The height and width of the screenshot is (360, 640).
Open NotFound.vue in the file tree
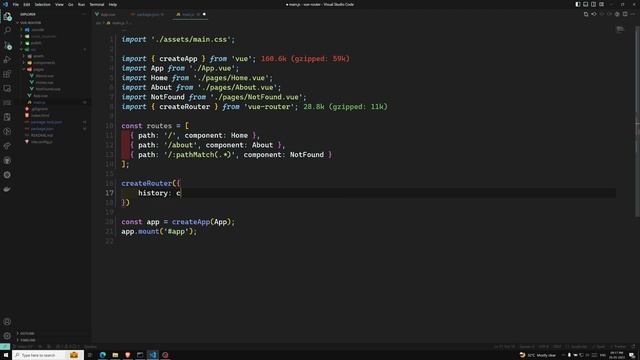[48, 89]
